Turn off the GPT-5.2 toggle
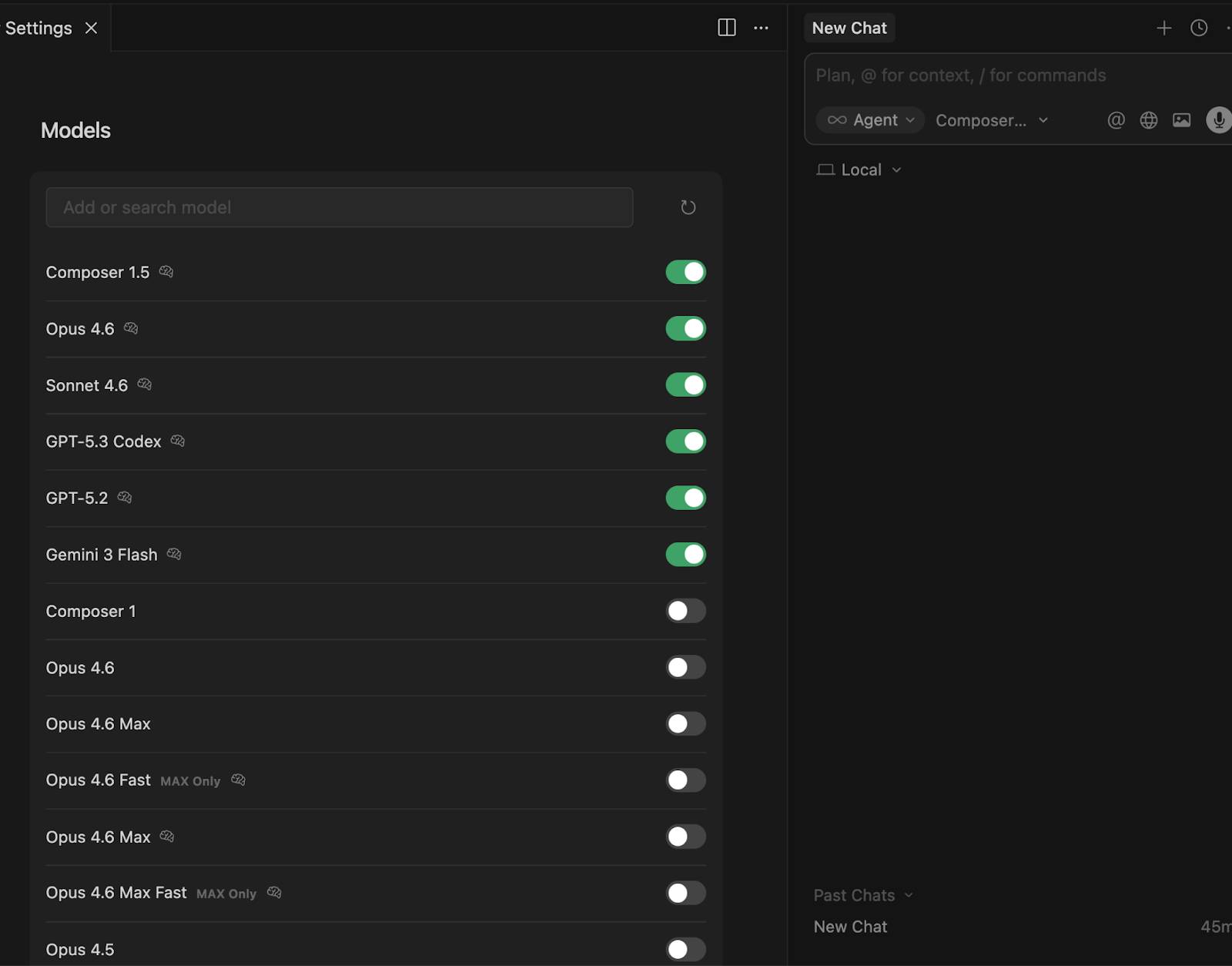The width and height of the screenshot is (1232, 966). [685, 498]
